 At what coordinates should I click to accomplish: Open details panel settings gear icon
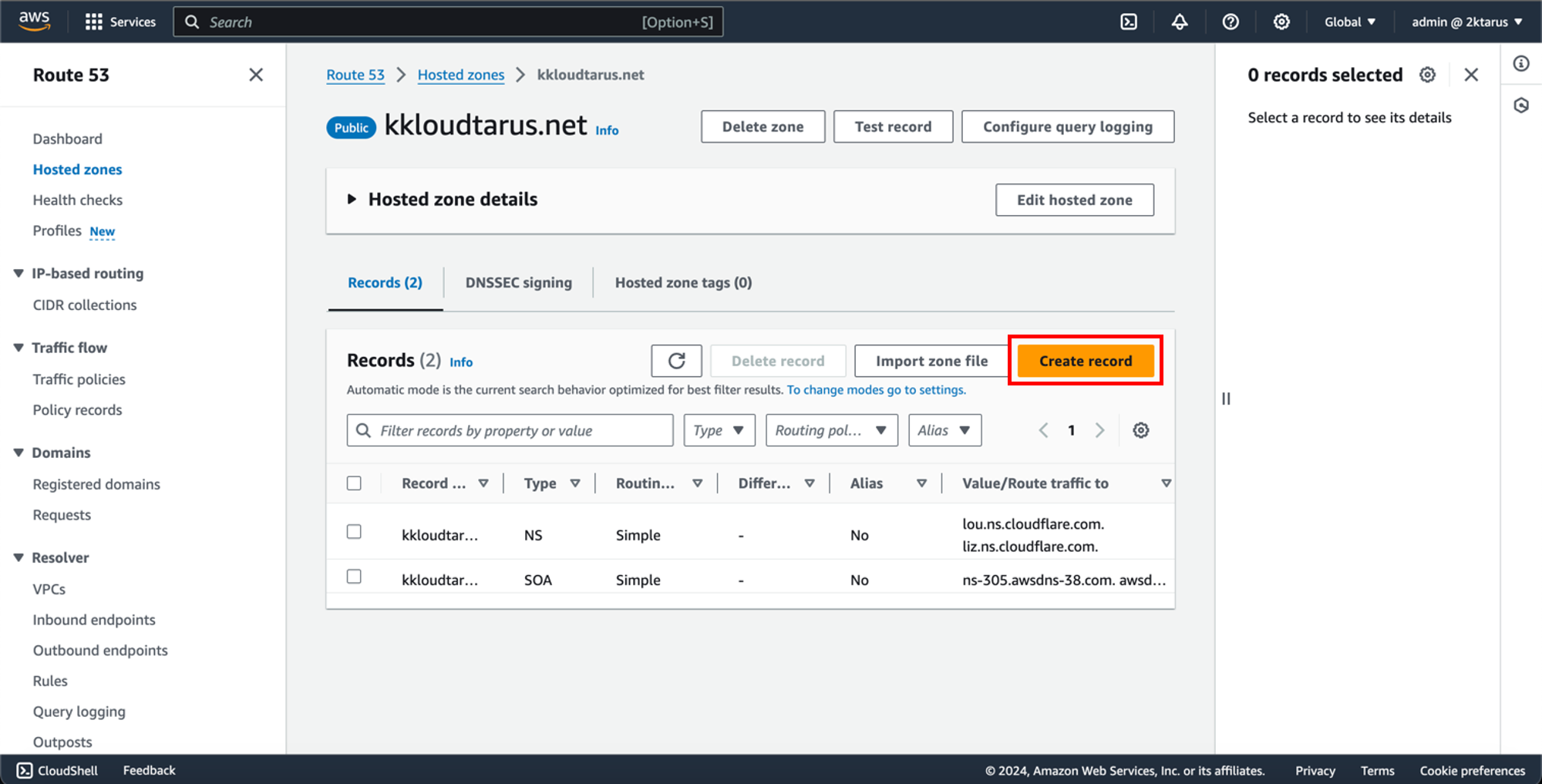tap(1428, 75)
